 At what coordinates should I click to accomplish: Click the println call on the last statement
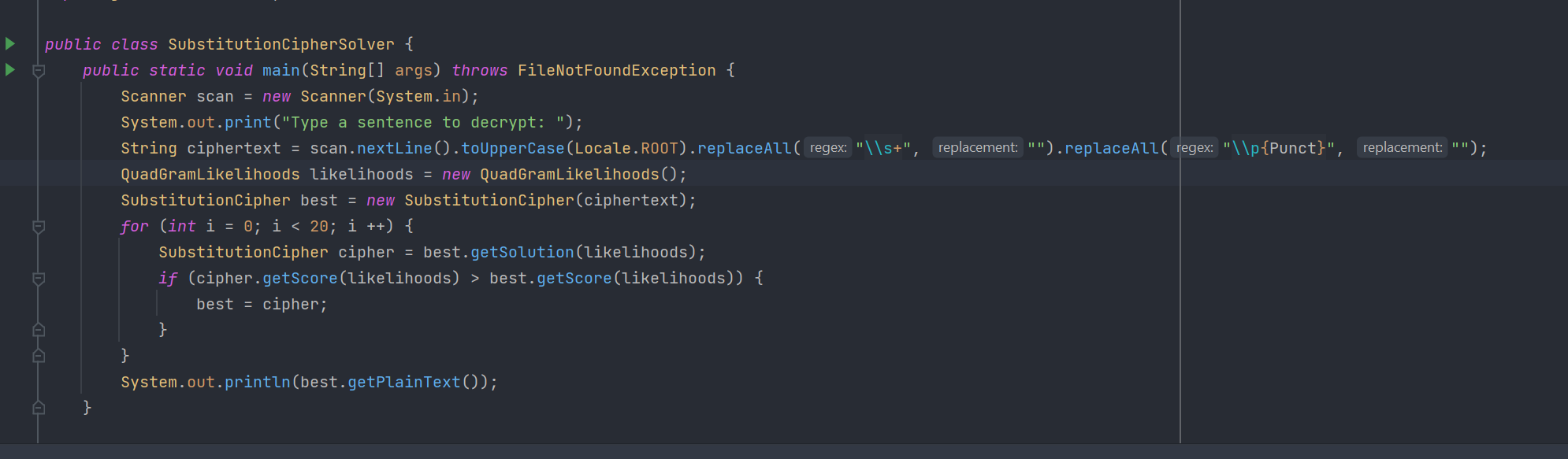(258, 383)
